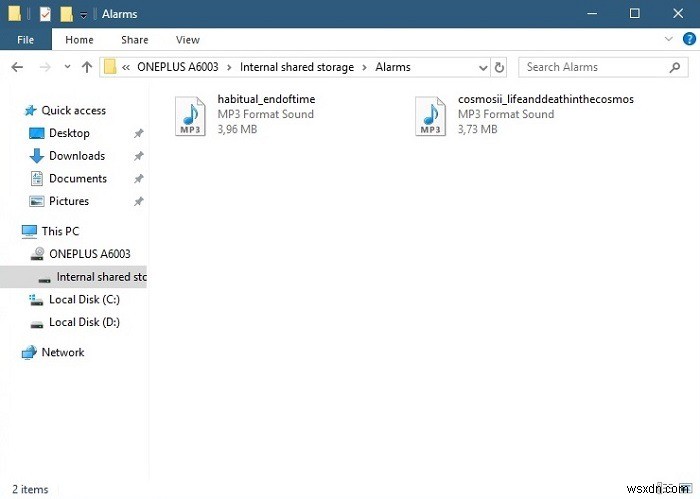Click the Properties icon in the title bar
This screenshot has height=499, width=700.
pyautogui.click(x=45, y=14)
